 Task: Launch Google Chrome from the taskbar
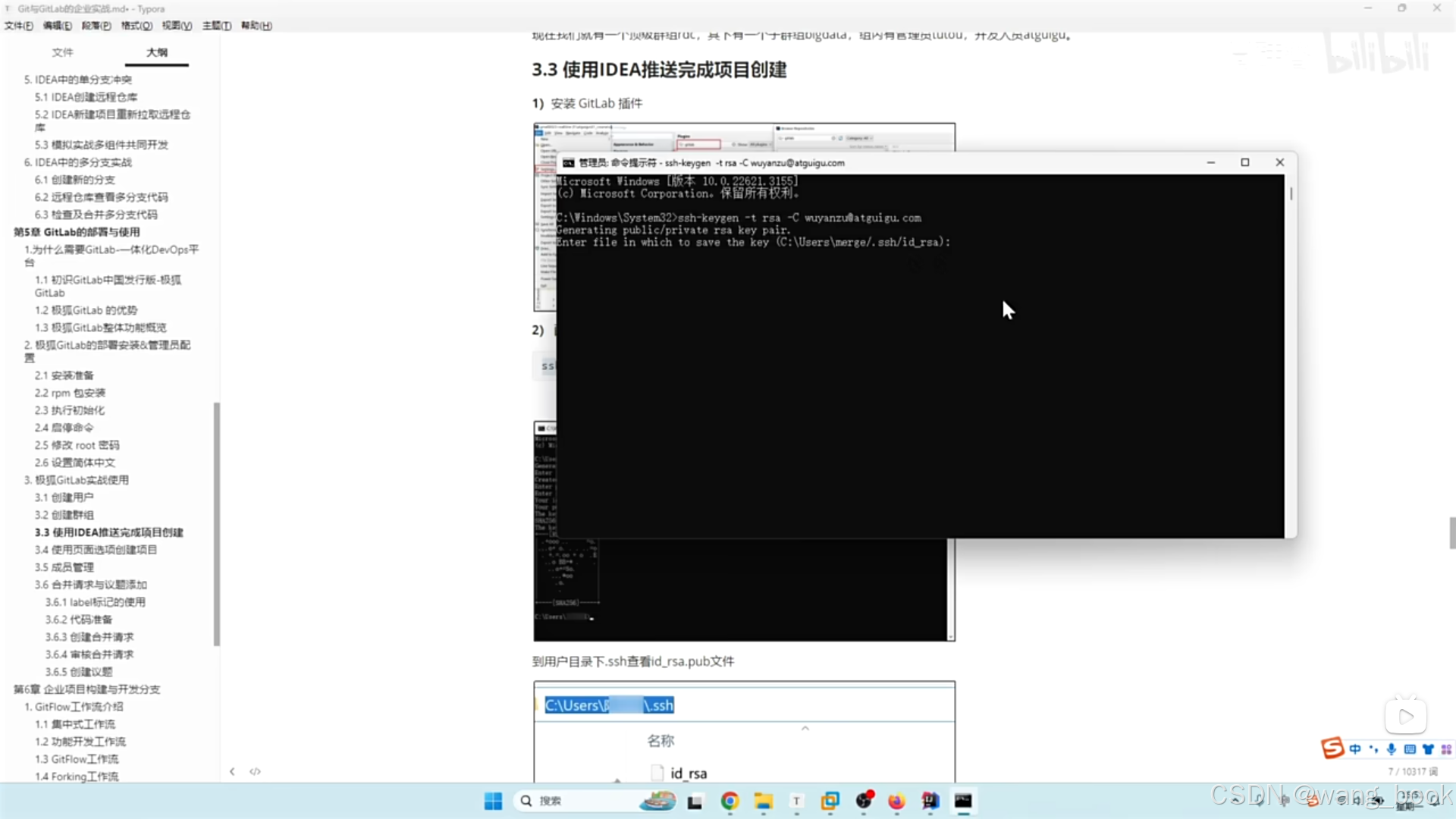pos(730,801)
